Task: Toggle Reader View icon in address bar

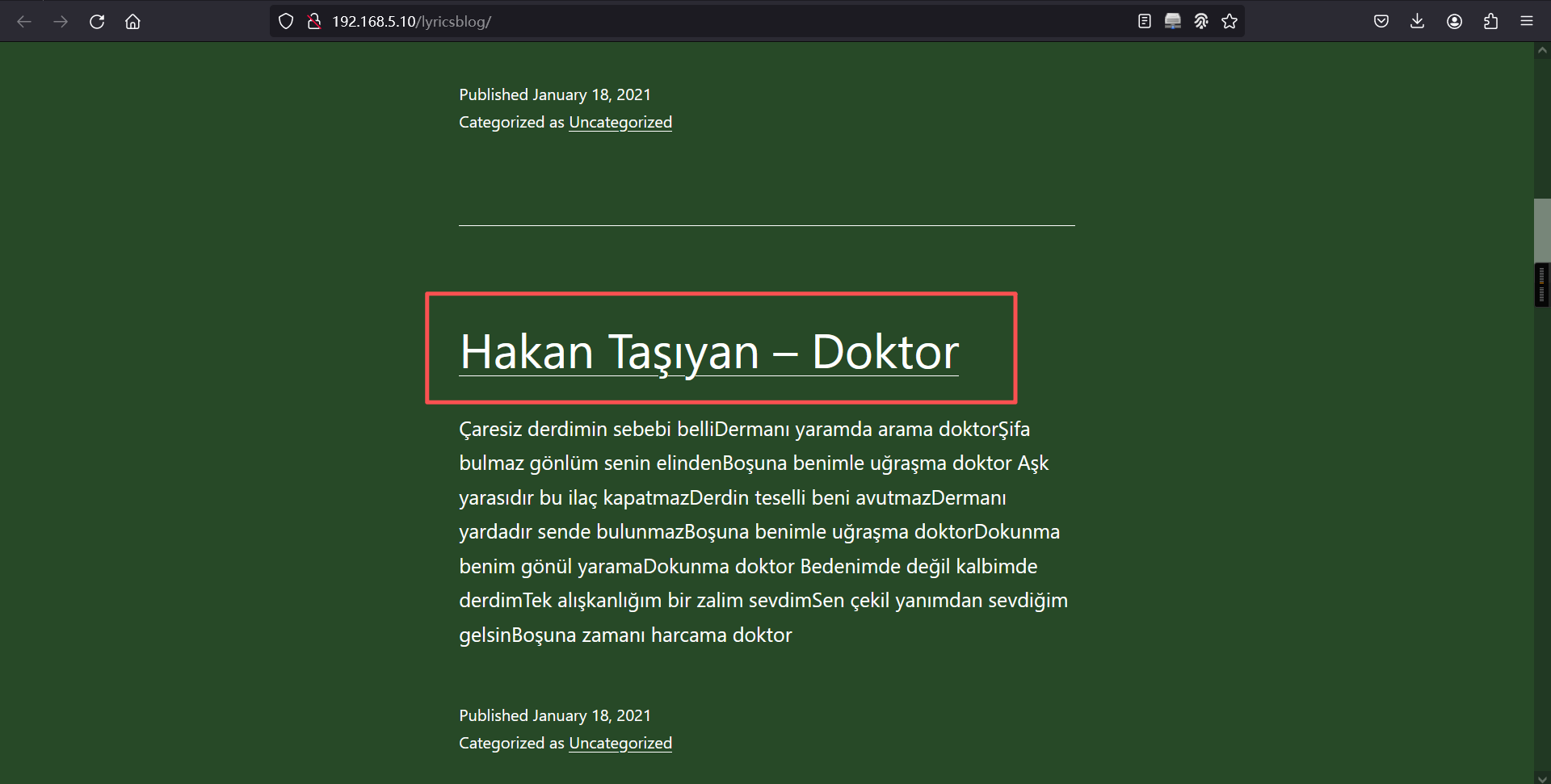Action: coord(1144,22)
